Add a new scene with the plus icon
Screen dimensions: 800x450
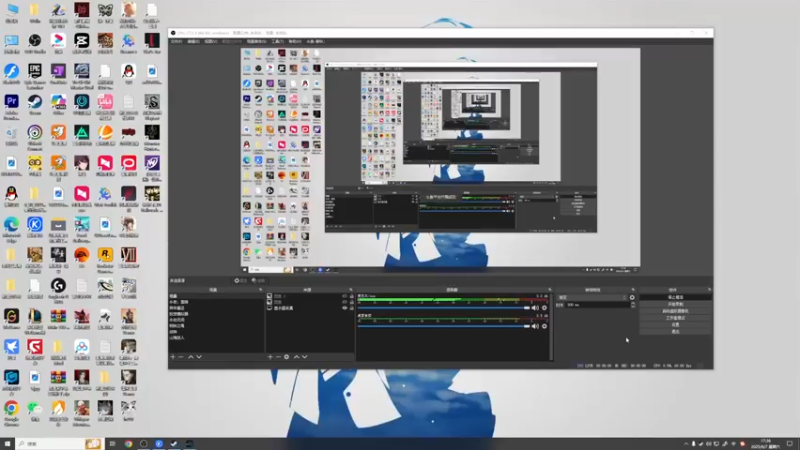point(173,357)
